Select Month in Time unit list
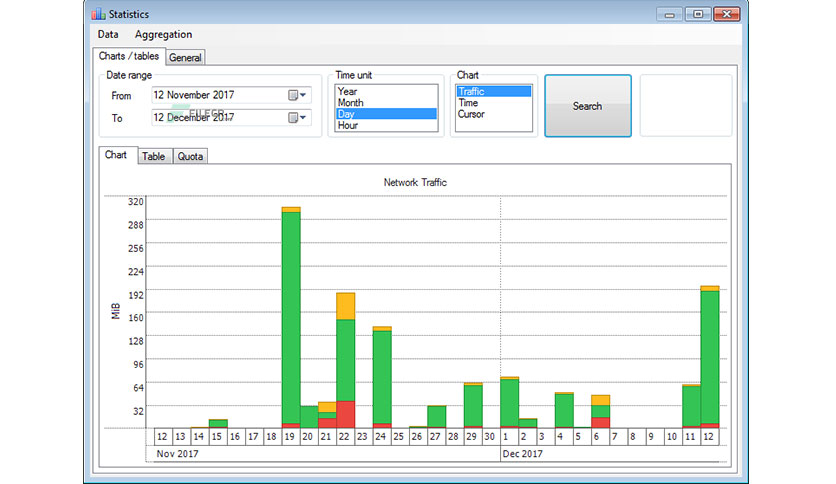 pos(386,102)
